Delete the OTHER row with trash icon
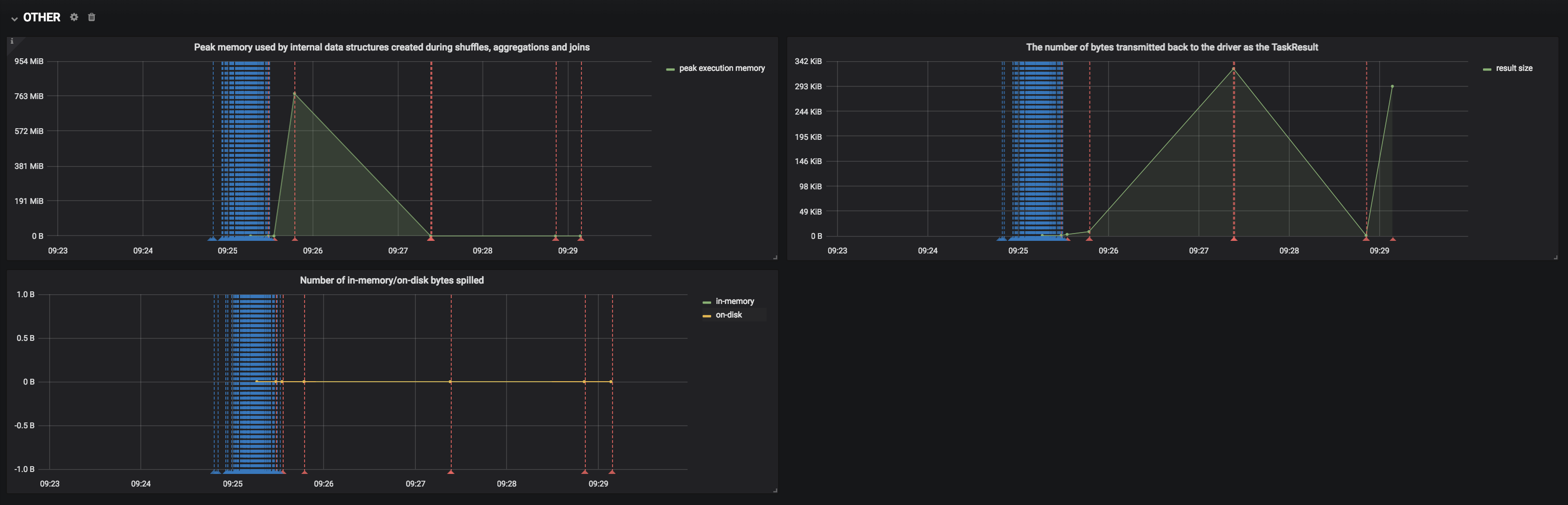This screenshot has height=505, width=1568. click(x=92, y=17)
